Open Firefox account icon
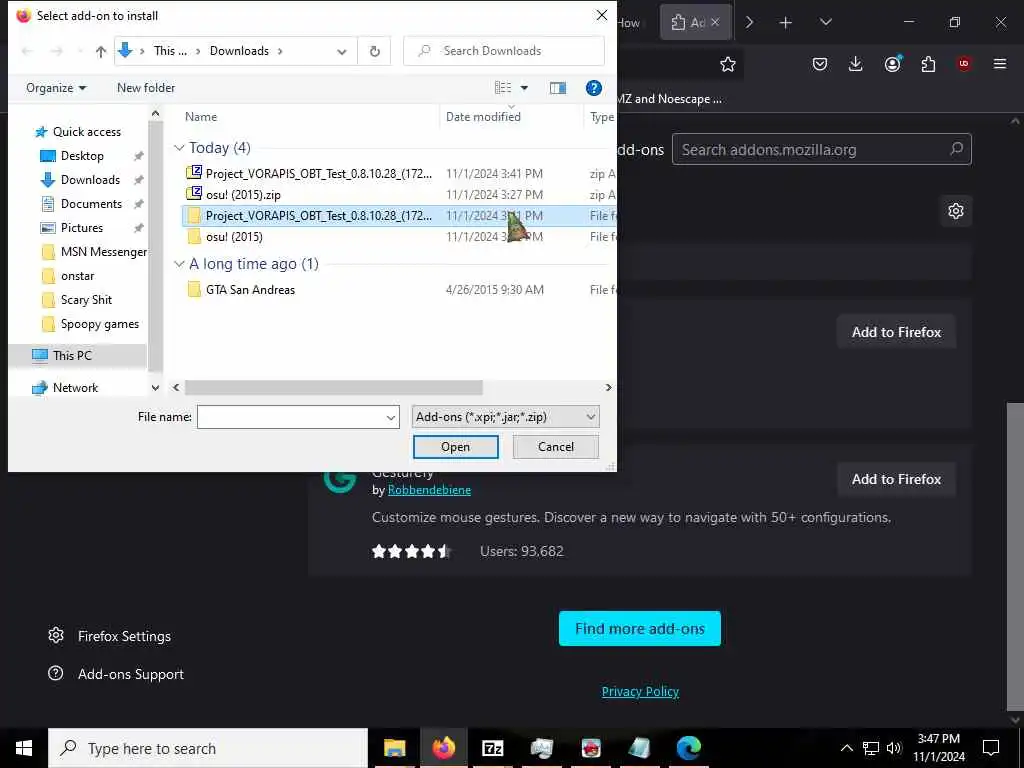This screenshot has width=1024, height=768. [x=892, y=63]
